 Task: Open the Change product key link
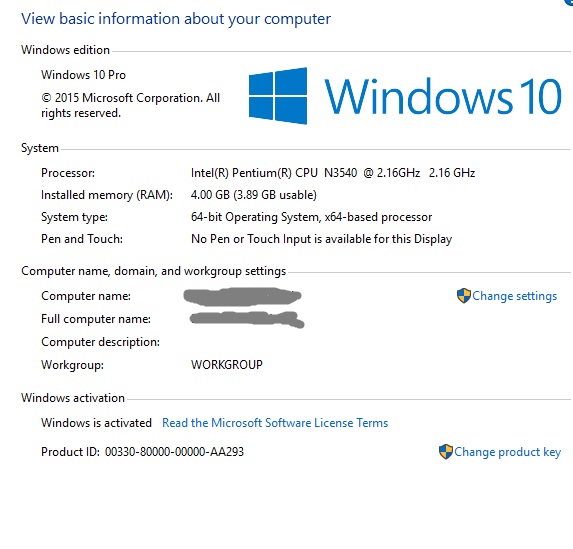point(507,452)
